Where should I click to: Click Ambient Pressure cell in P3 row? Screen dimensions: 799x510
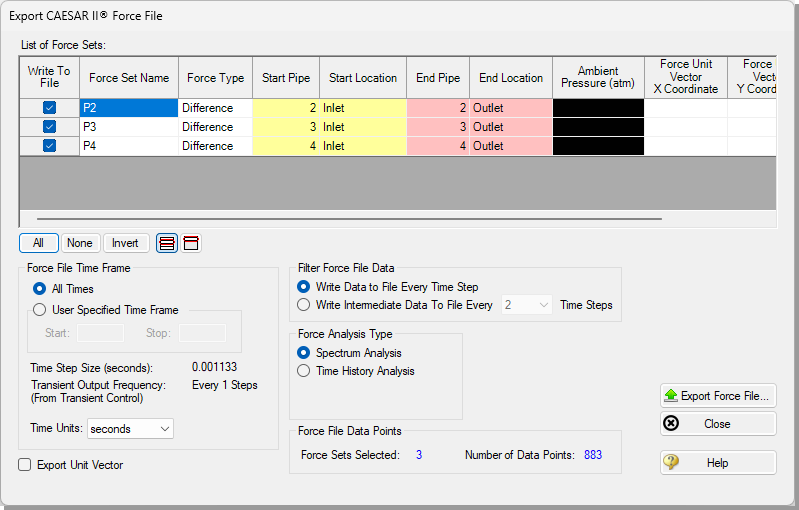[x=598, y=127]
